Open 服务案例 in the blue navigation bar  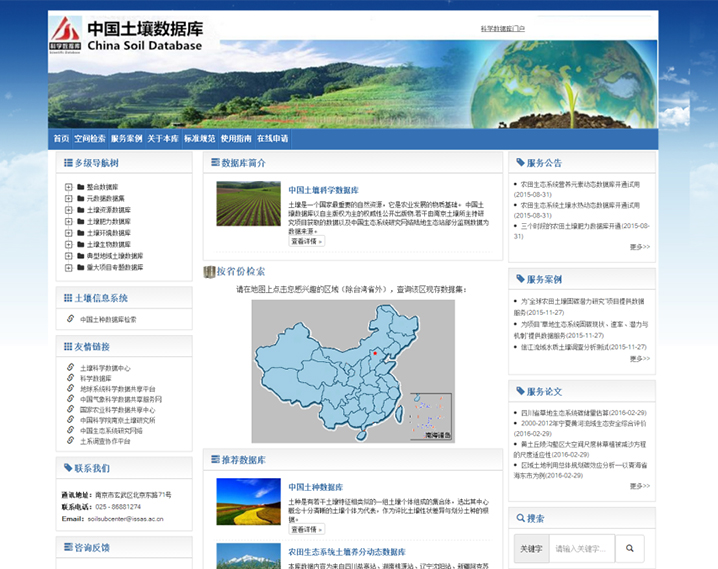pyautogui.click(x=126, y=138)
